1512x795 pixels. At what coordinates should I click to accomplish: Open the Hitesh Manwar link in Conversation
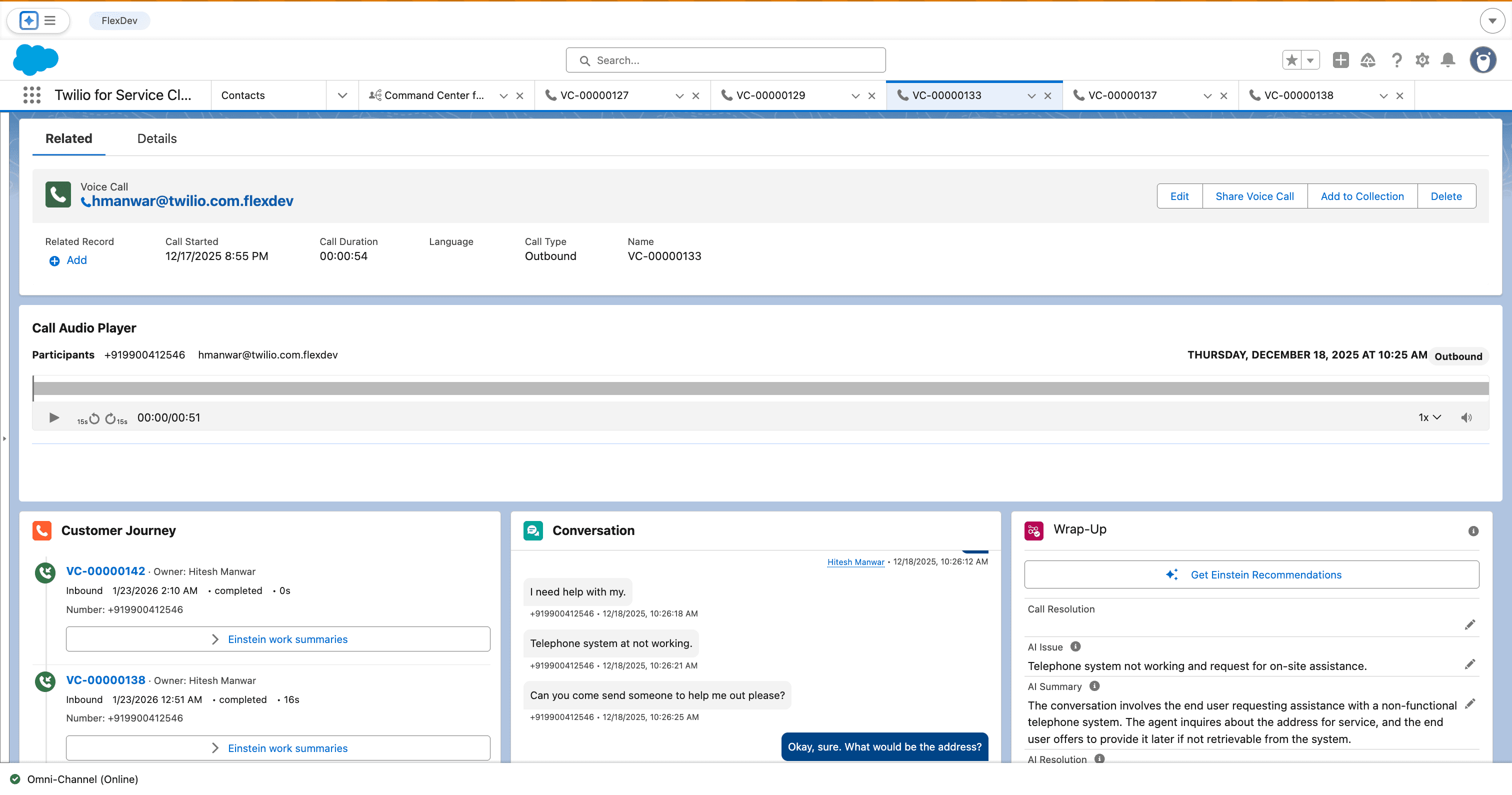pos(856,562)
